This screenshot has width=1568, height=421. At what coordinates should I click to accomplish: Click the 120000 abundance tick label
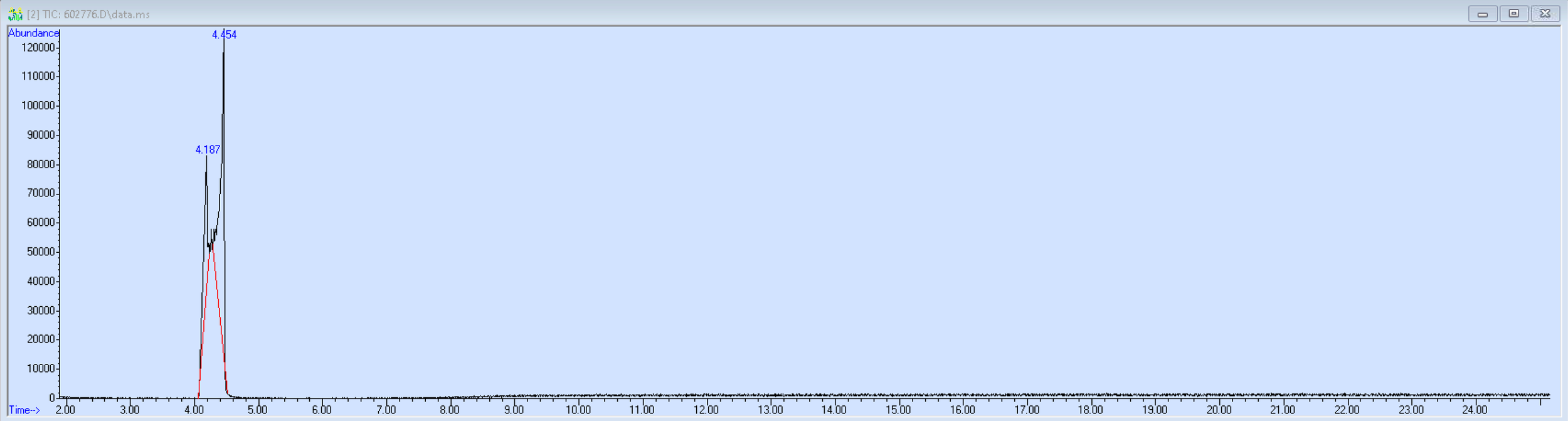click(x=38, y=48)
